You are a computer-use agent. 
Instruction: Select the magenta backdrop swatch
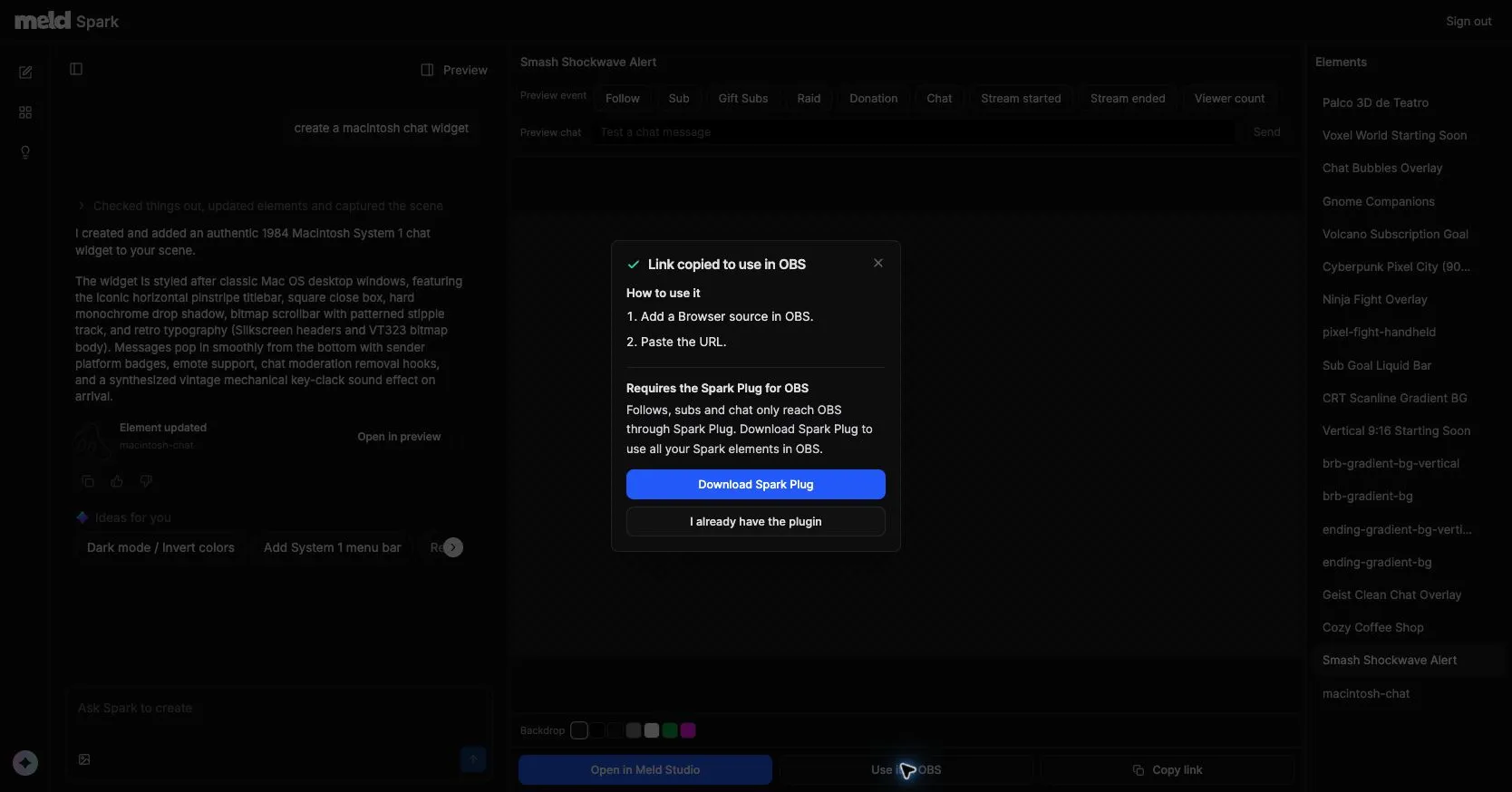coord(688,730)
